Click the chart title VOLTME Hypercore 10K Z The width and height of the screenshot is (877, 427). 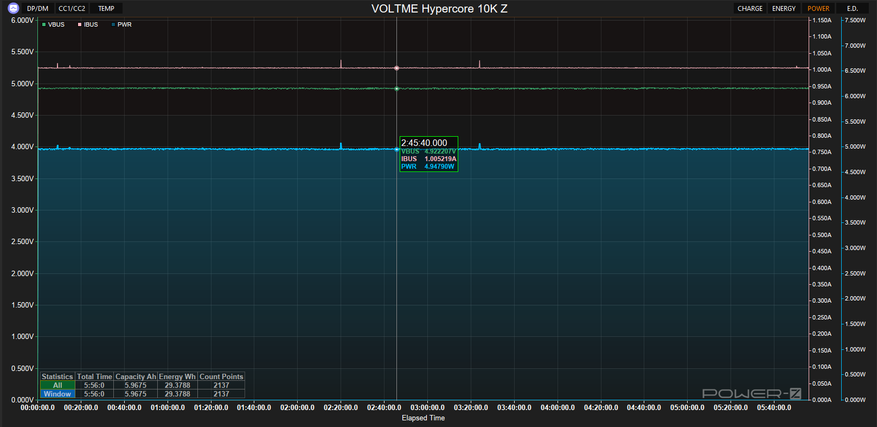coord(439,8)
